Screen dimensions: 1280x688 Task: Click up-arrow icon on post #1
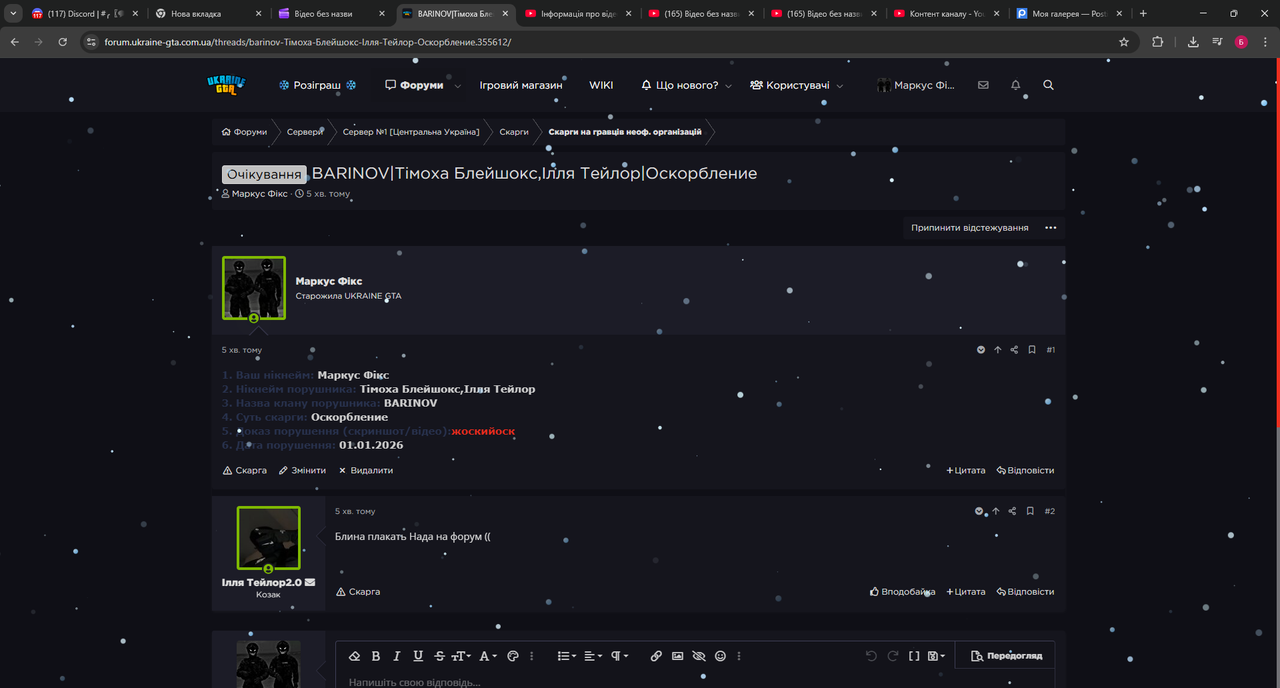coord(998,350)
